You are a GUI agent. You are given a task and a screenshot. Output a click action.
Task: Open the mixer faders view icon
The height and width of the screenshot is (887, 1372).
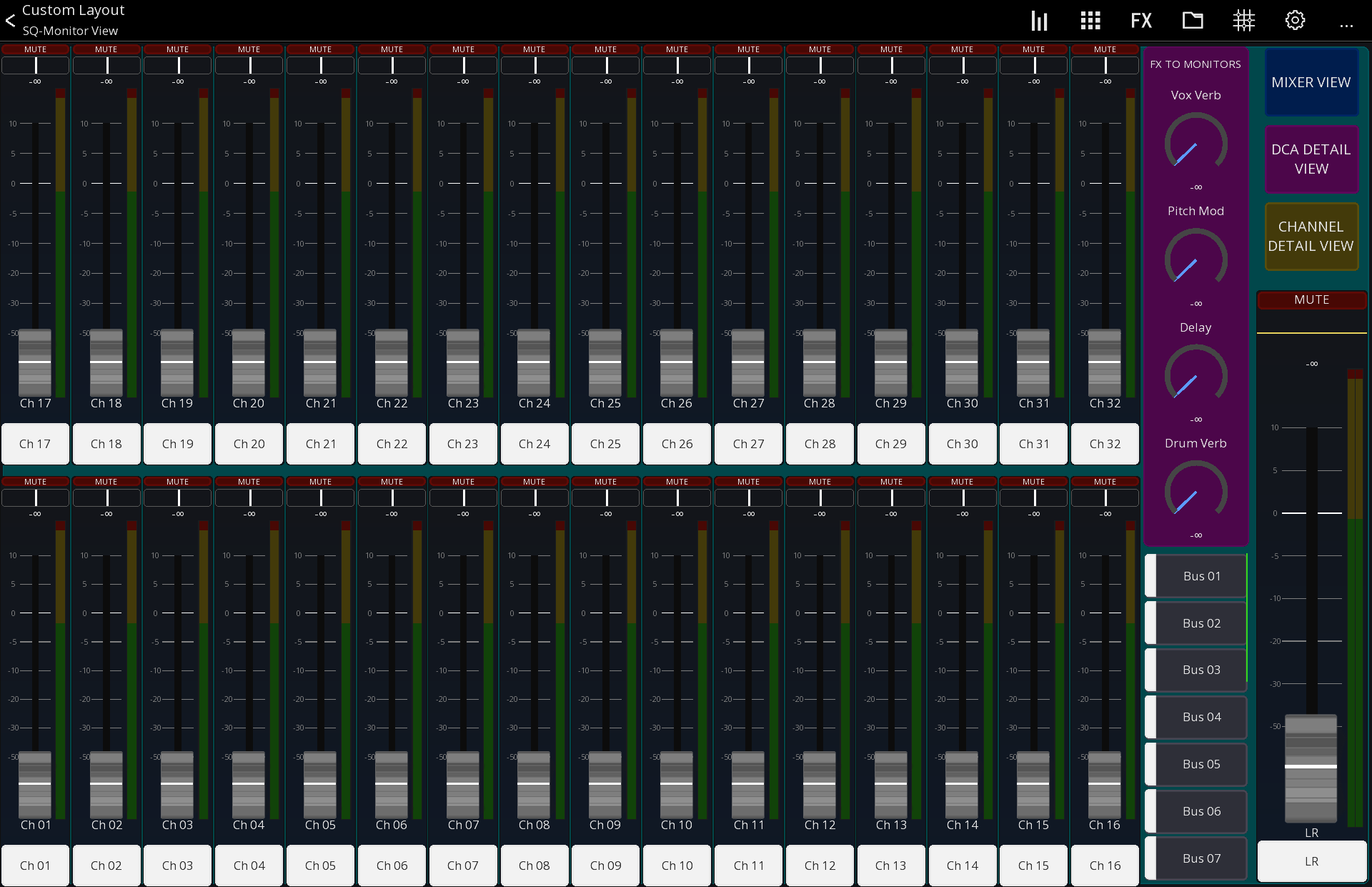1039,21
